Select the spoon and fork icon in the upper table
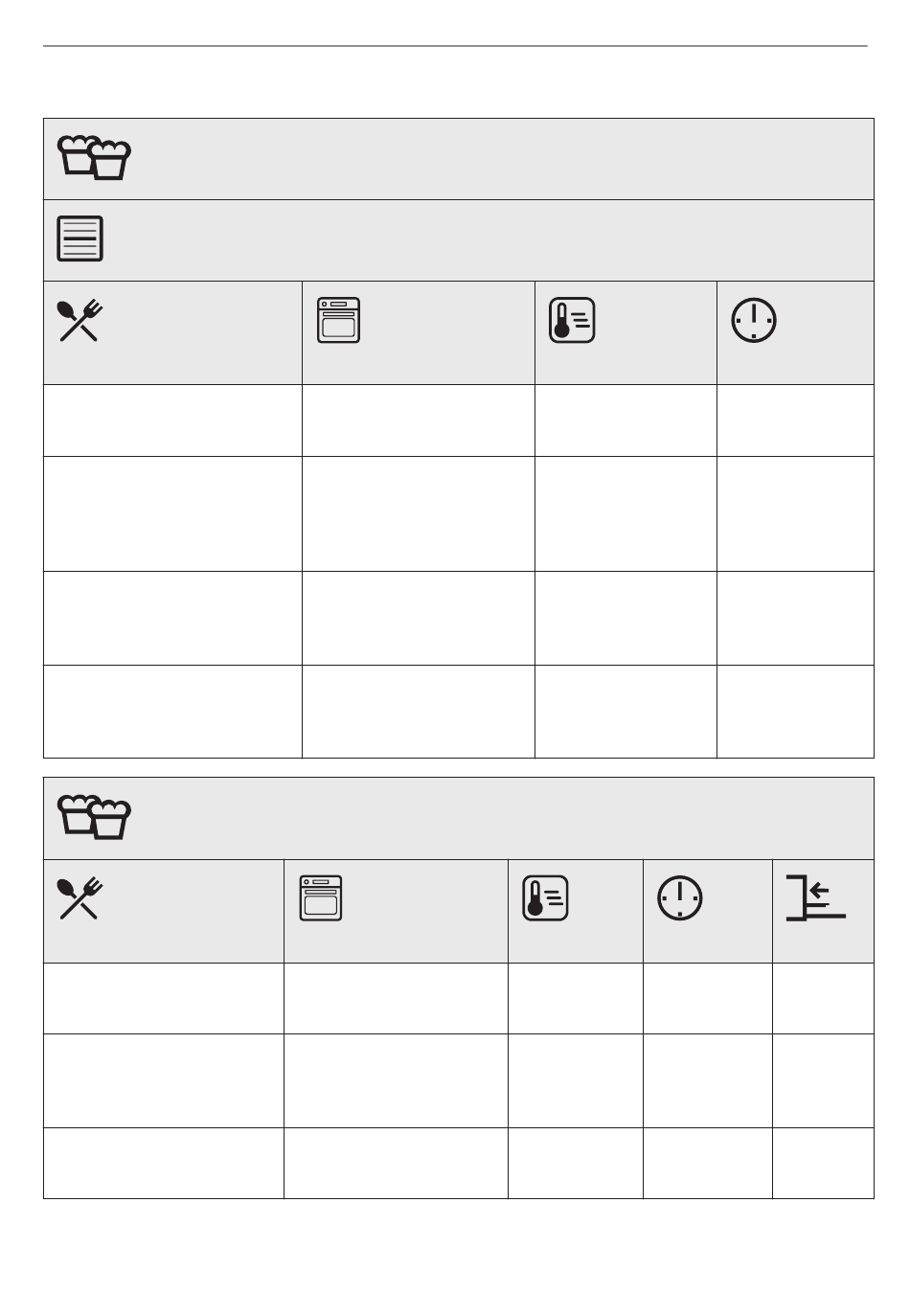The height and width of the screenshot is (1316, 910). click(x=80, y=321)
